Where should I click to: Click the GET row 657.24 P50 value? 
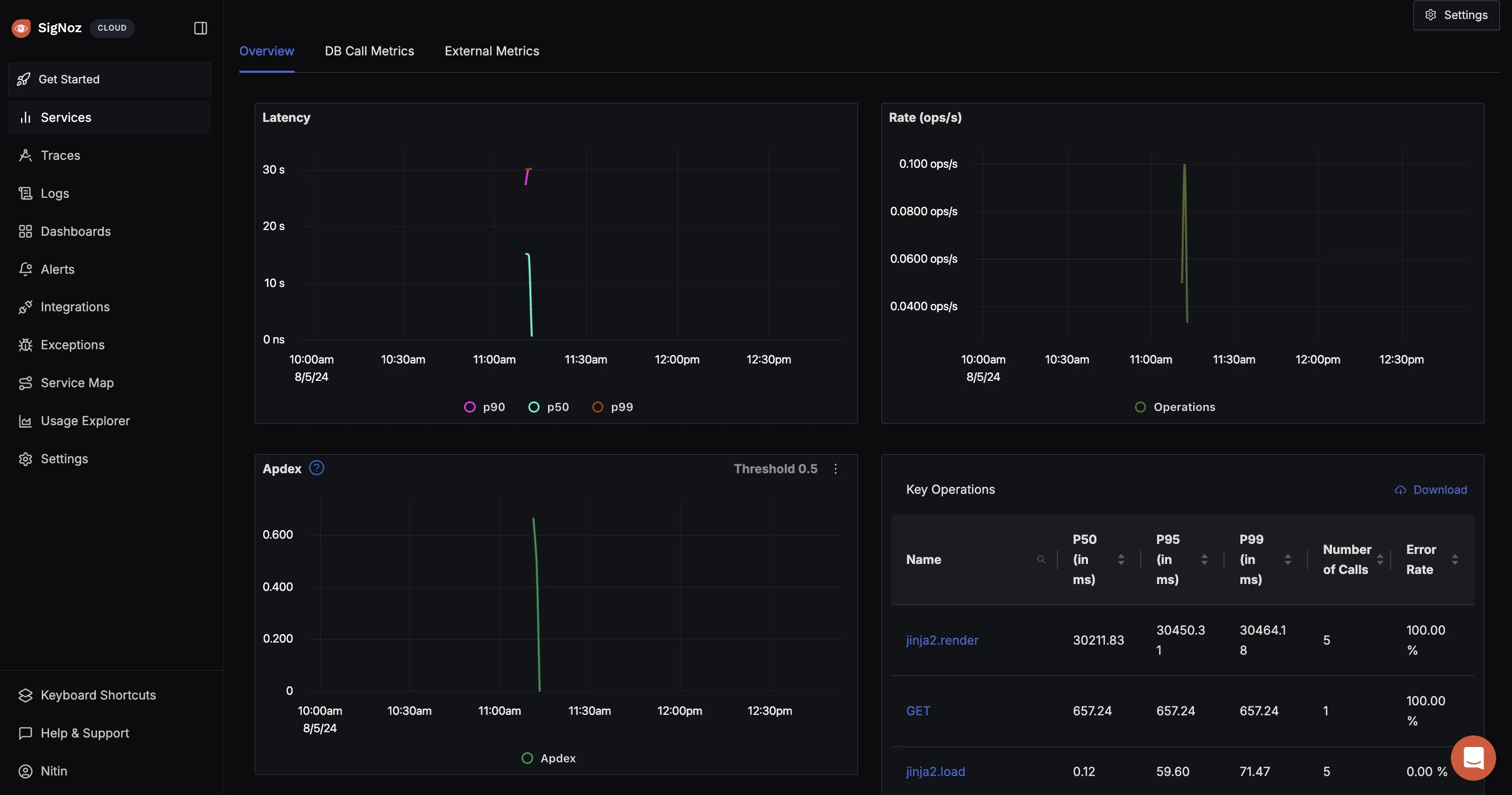point(1092,711)
